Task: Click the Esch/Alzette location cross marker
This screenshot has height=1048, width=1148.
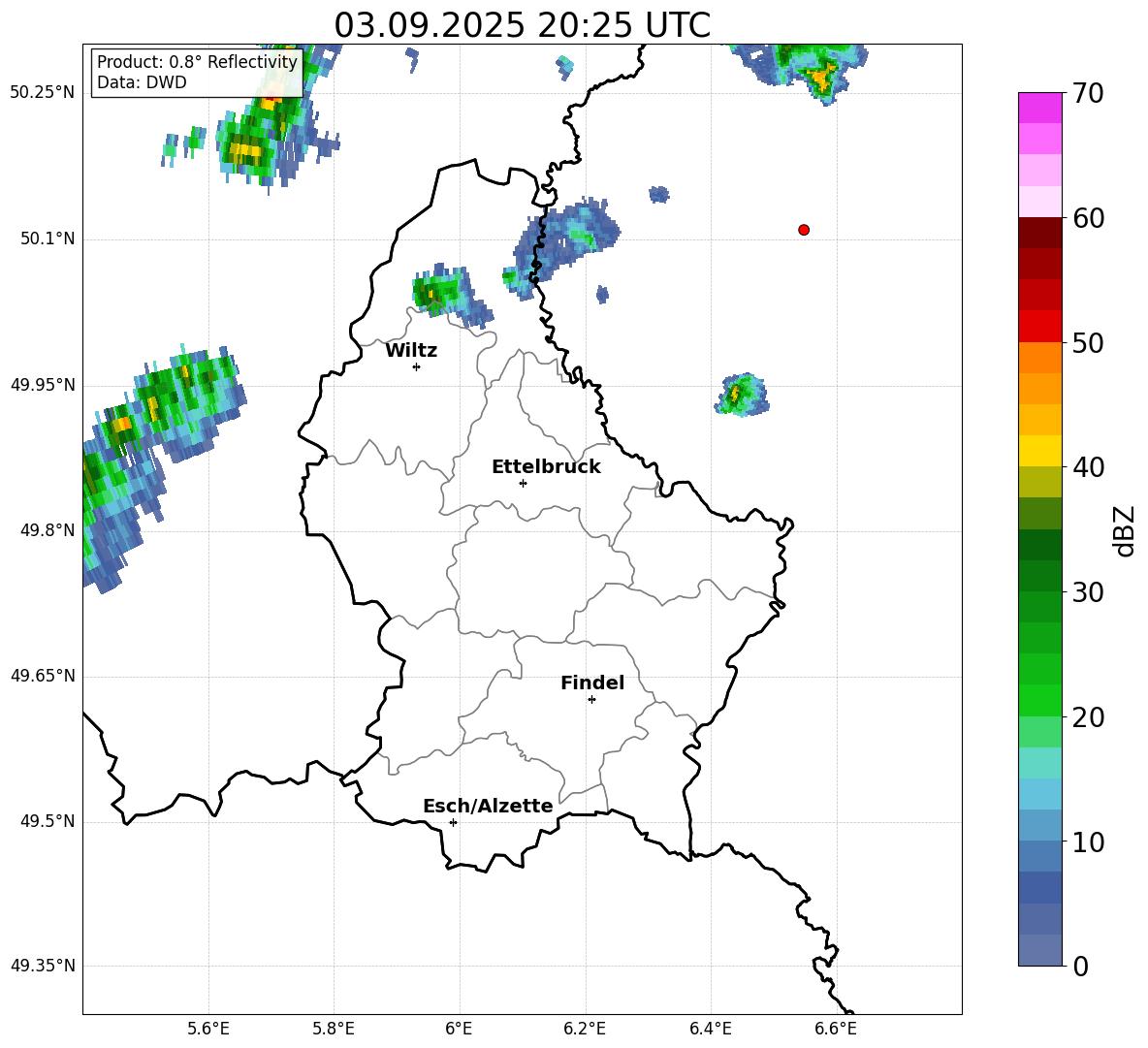Action: 453,822
